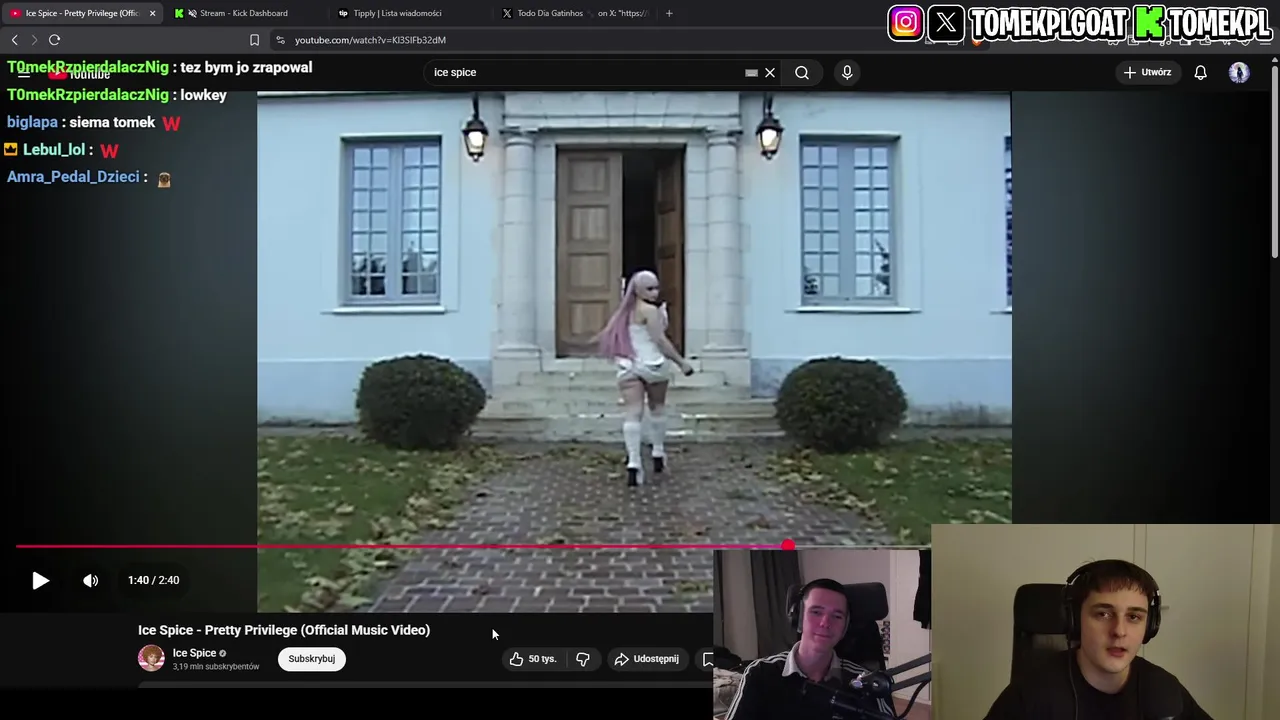Reload the page with the refresh icon
1280x720 pixels.
pyautogui.click(x=54, y=40)
